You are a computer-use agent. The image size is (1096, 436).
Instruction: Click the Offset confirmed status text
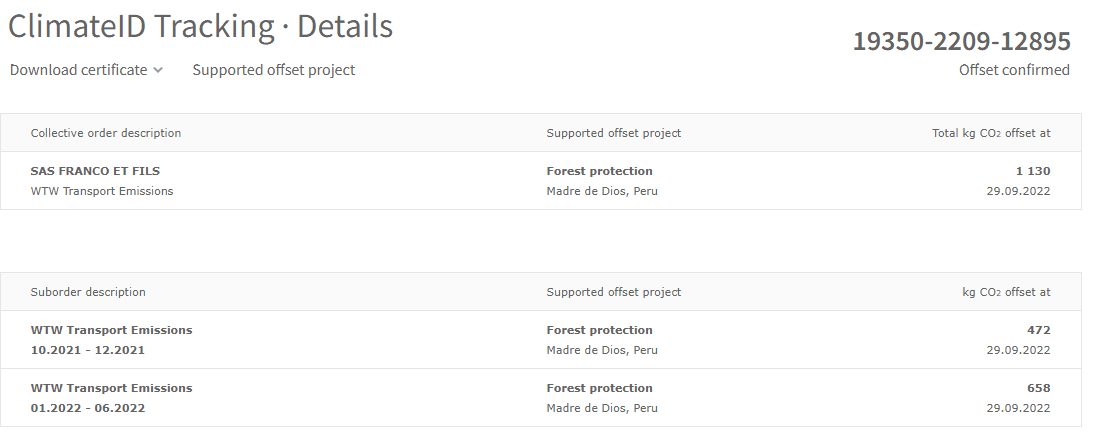click(1014, 70)
